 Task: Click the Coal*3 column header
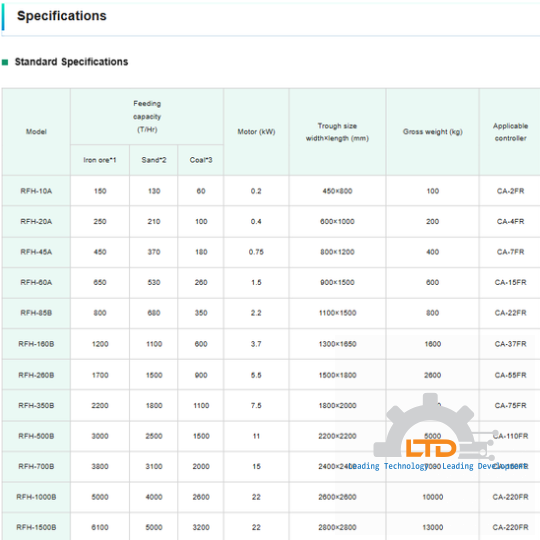point(201,160)
